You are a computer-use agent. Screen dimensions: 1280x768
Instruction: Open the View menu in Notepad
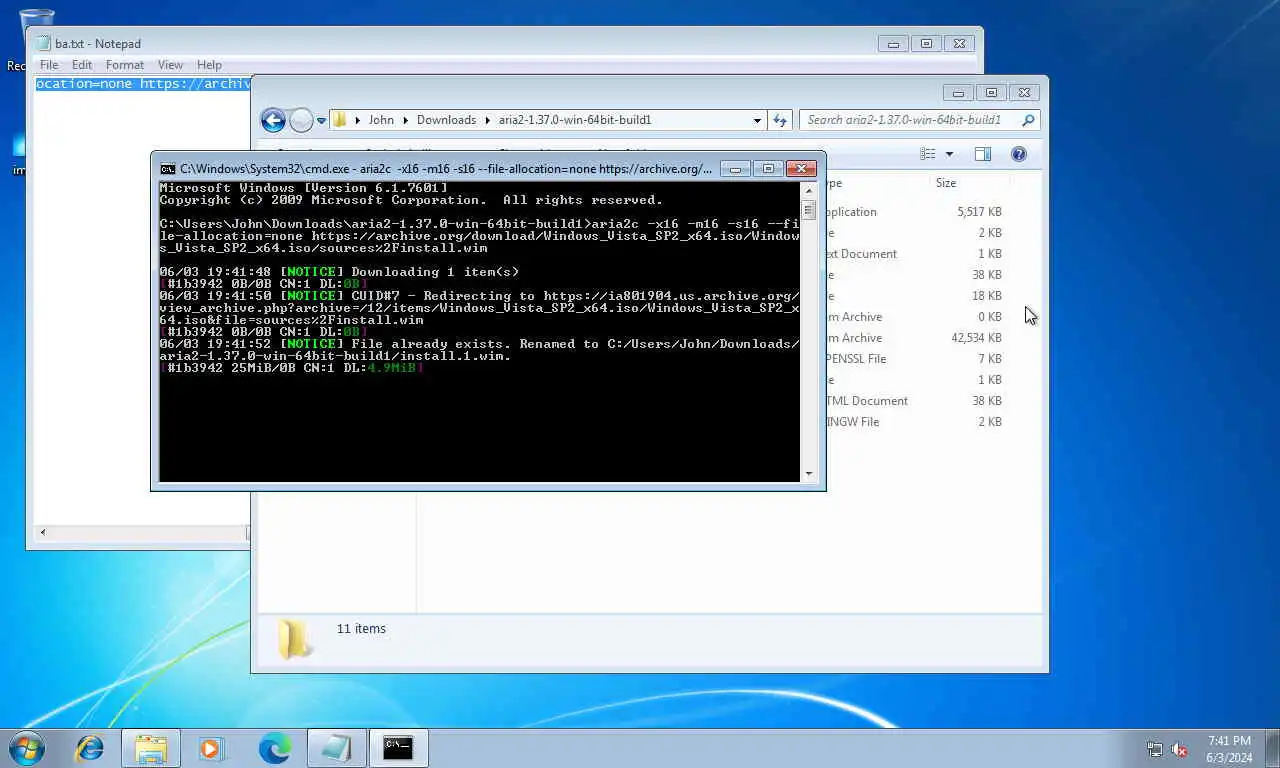(x=170, y=65)
